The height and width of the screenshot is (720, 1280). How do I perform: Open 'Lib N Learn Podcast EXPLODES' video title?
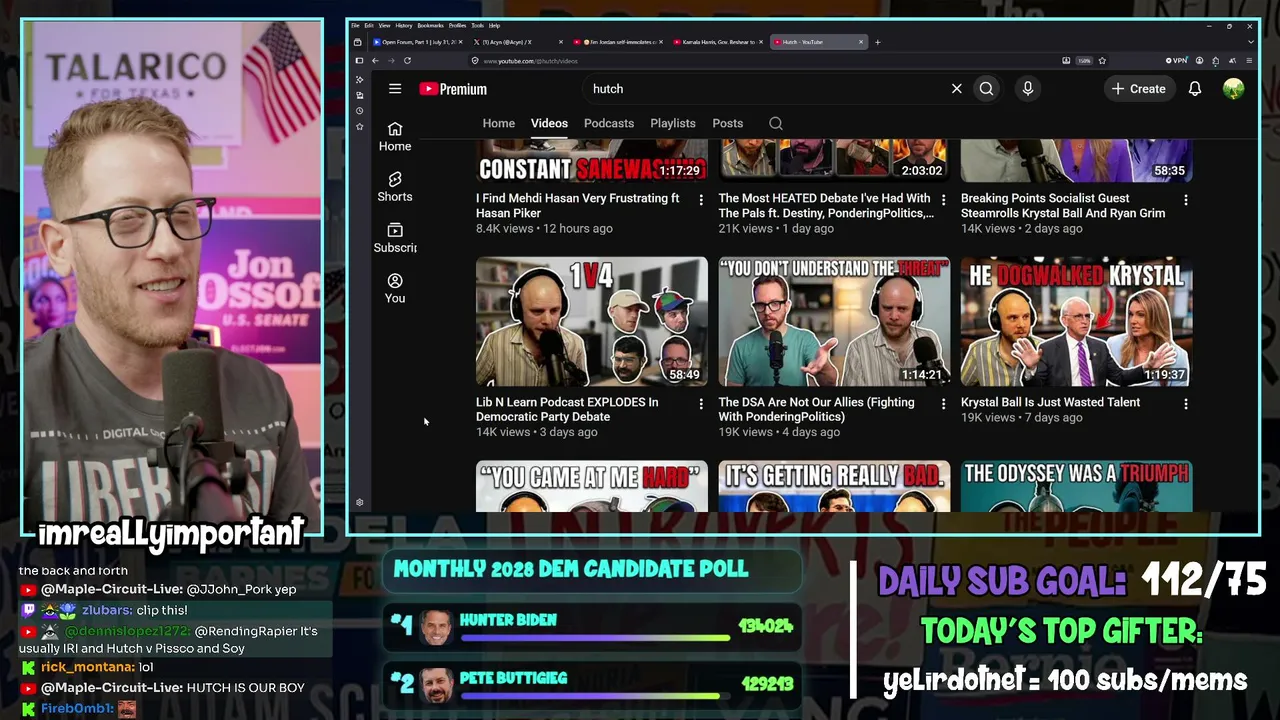pos(567,409)
